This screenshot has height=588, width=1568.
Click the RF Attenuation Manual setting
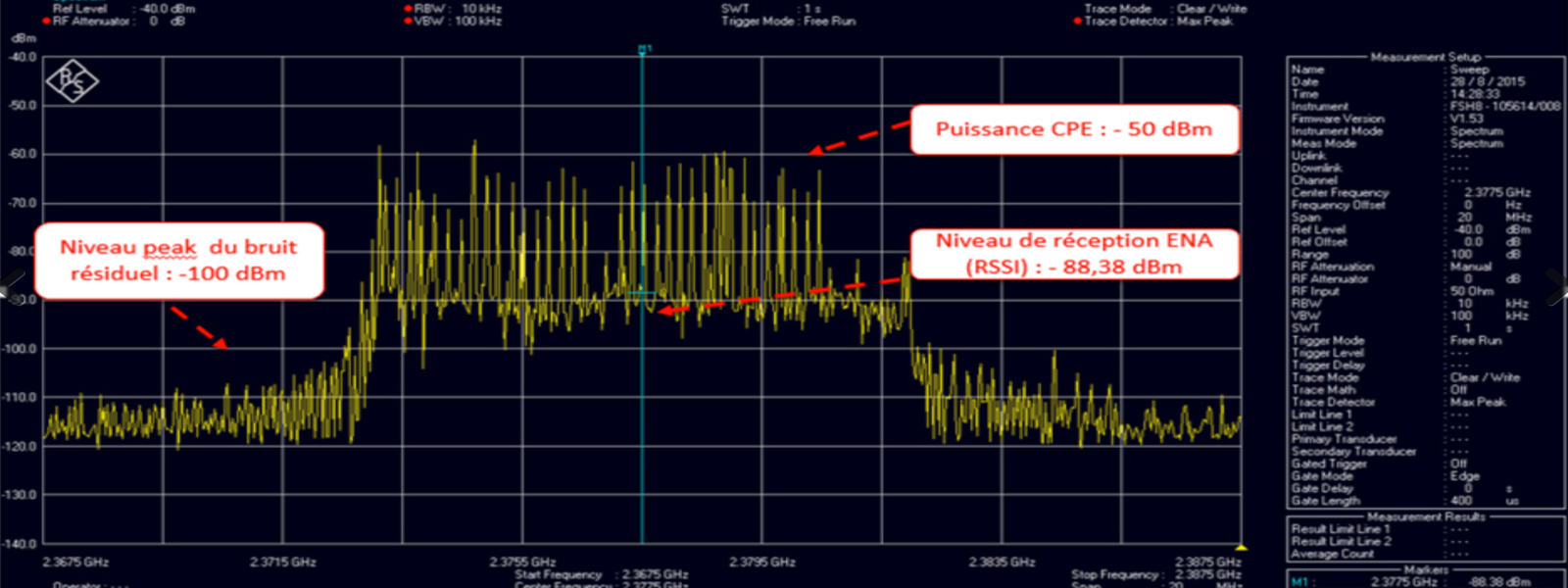1470,267
